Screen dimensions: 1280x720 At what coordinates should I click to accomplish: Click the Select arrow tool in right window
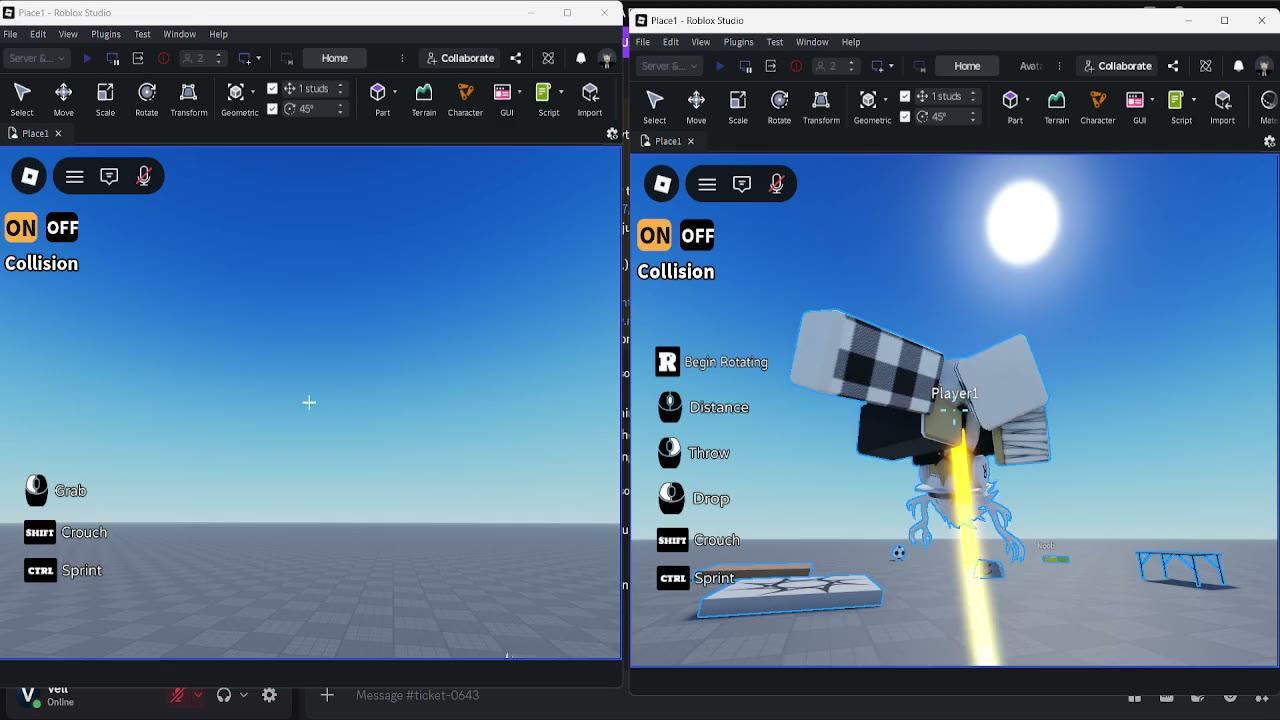coord(655,106)
